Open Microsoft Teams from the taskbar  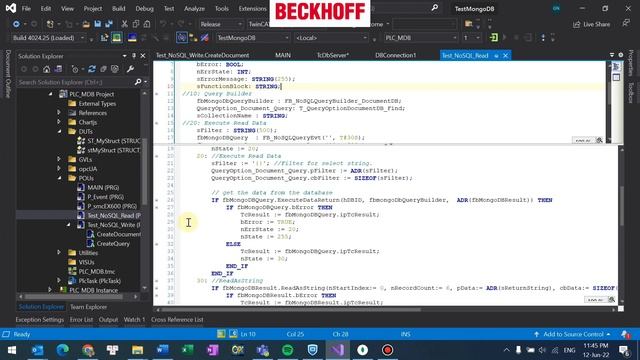click(263, 350)
